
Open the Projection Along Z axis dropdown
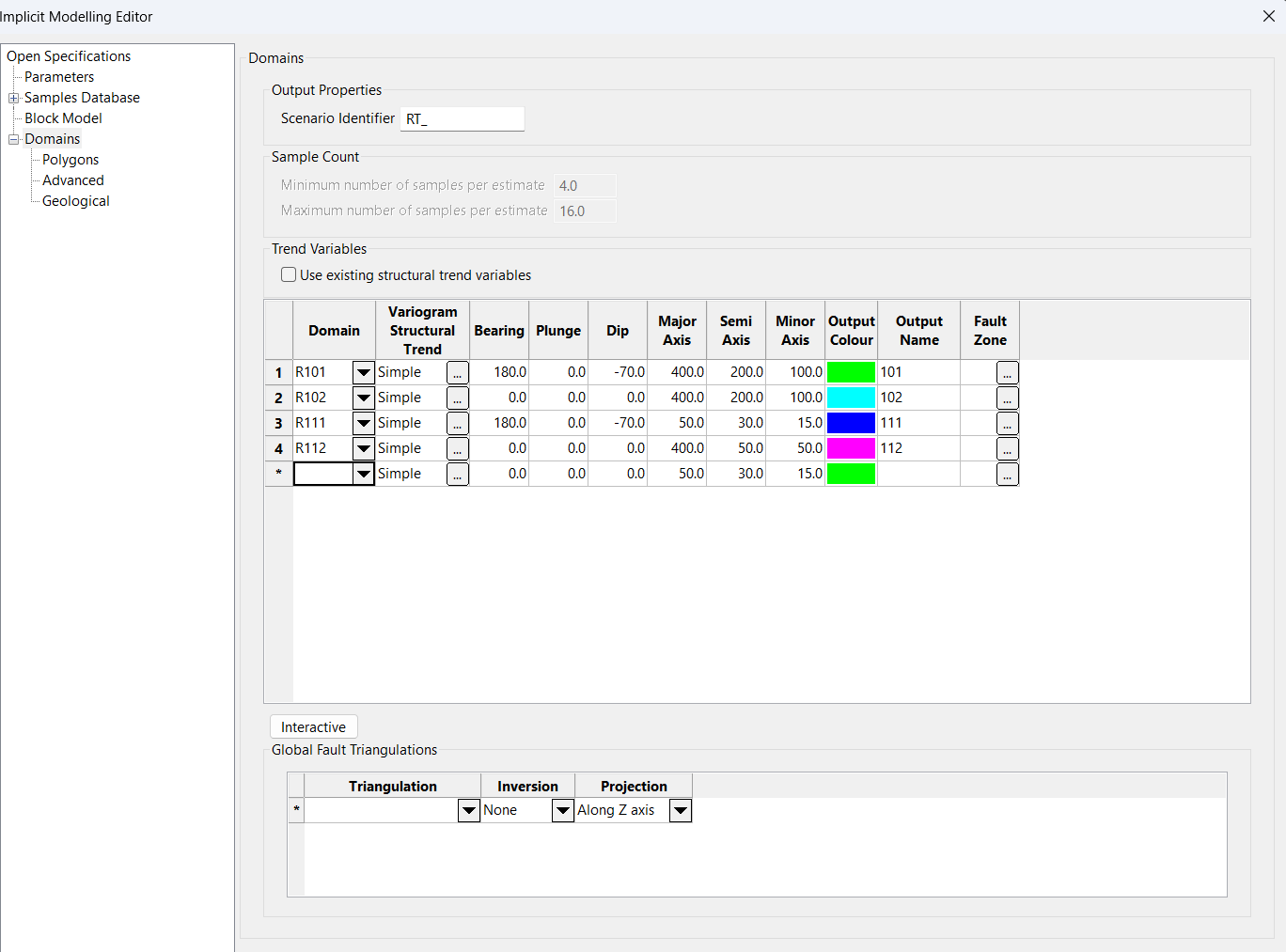(x=681, y=811)
